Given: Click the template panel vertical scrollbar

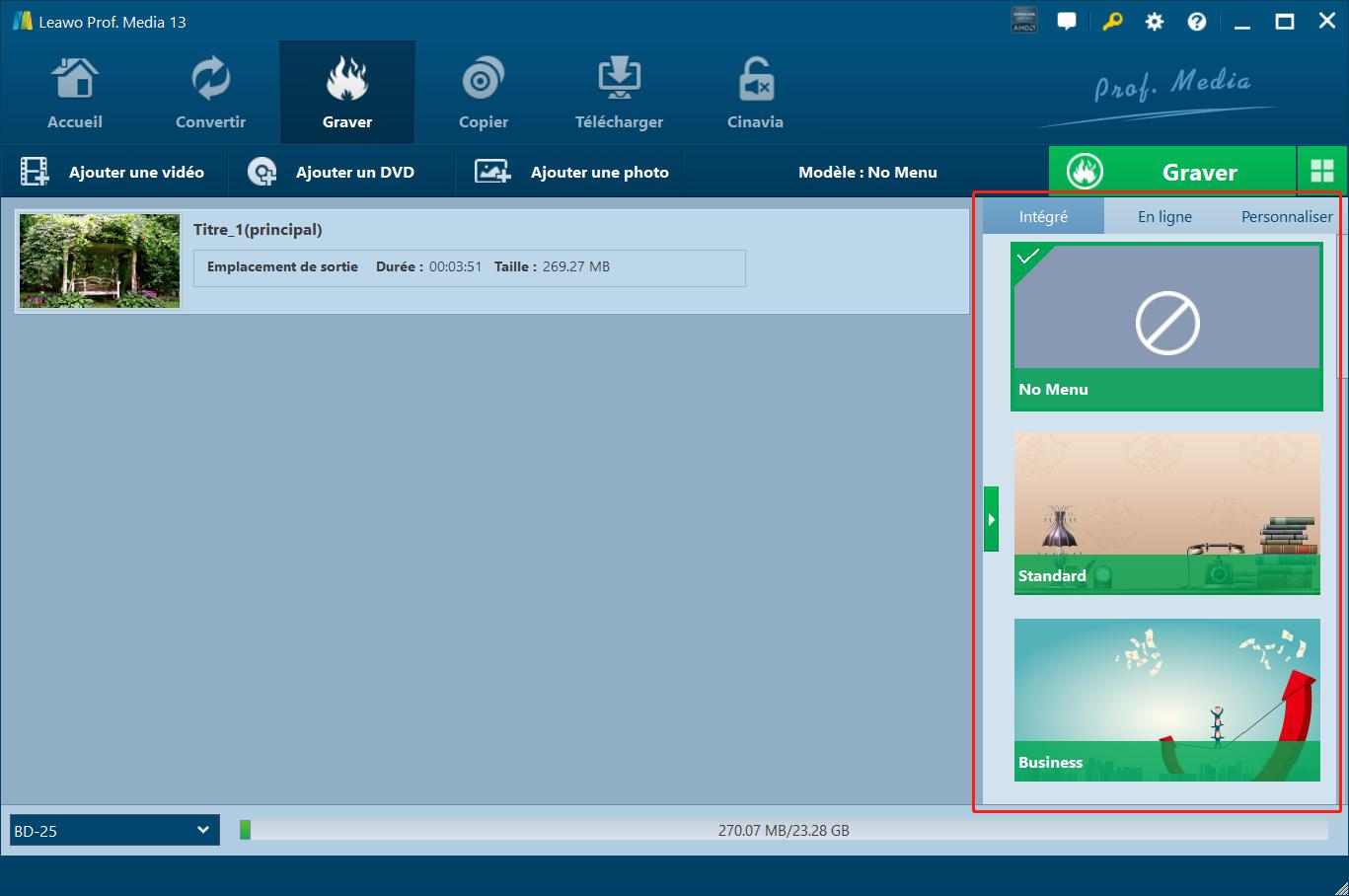Looking at the screenshot, I should pyautogui.click(x=1340, y=306).
